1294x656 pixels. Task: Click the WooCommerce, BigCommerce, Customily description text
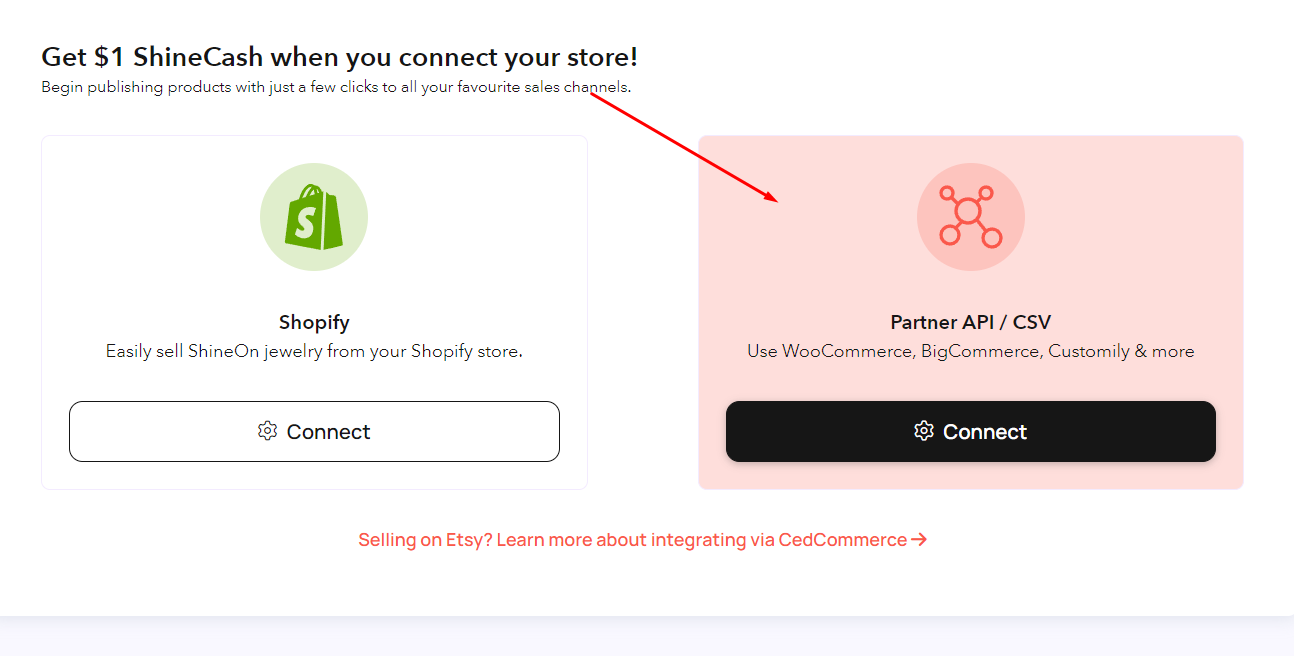click(x=970, y=352)
